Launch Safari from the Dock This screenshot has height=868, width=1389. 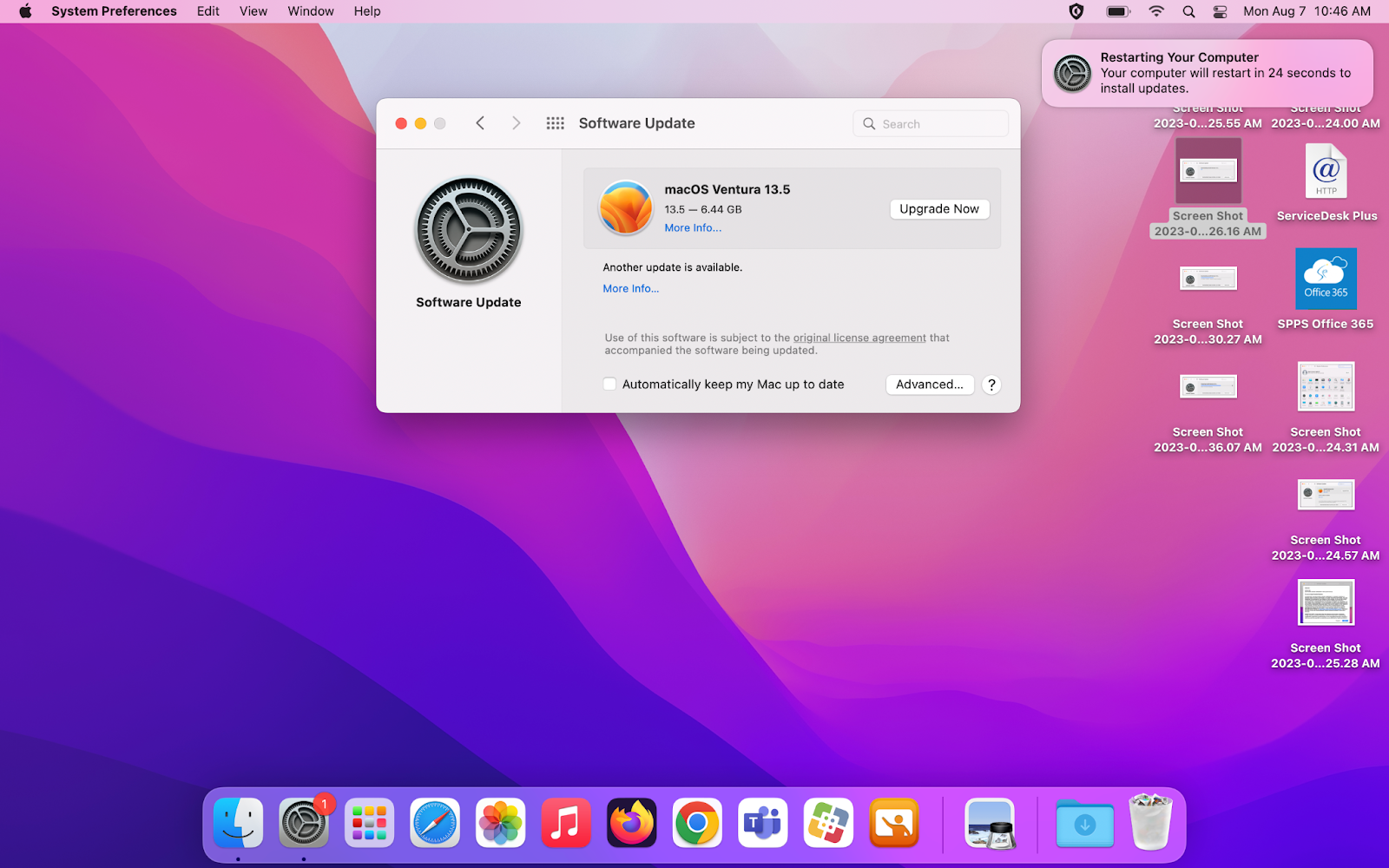435,823
